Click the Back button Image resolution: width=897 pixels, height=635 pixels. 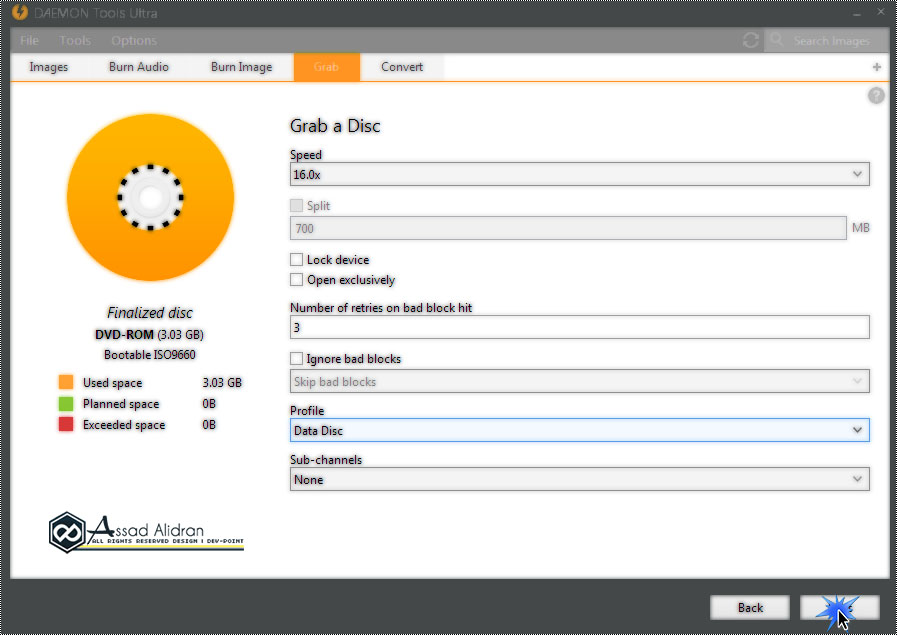(x=749, y=608)
